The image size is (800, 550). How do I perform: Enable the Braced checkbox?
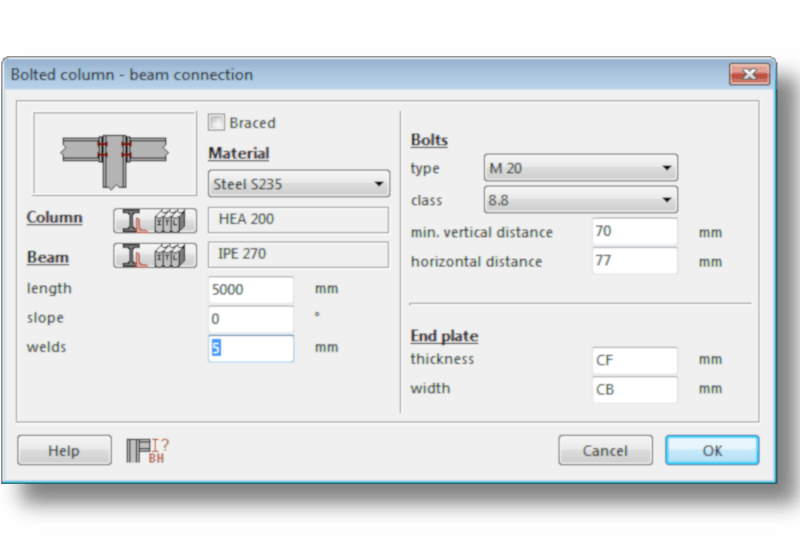(216, 122)
